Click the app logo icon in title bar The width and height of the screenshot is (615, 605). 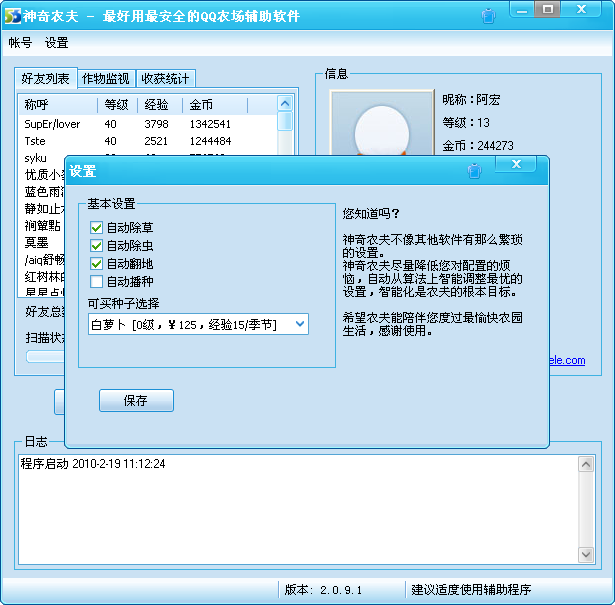[x=13, y=16]
